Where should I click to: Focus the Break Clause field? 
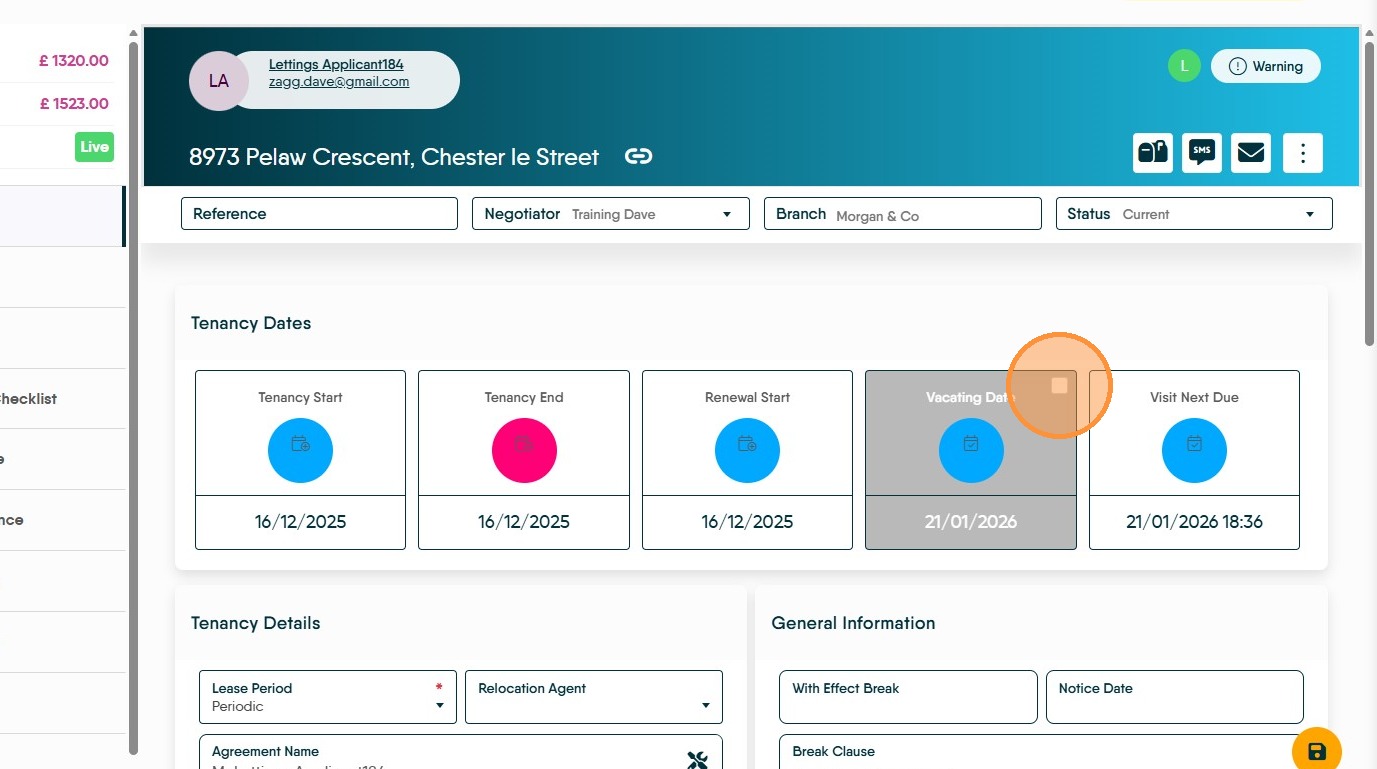click(x=1042, y=752)
